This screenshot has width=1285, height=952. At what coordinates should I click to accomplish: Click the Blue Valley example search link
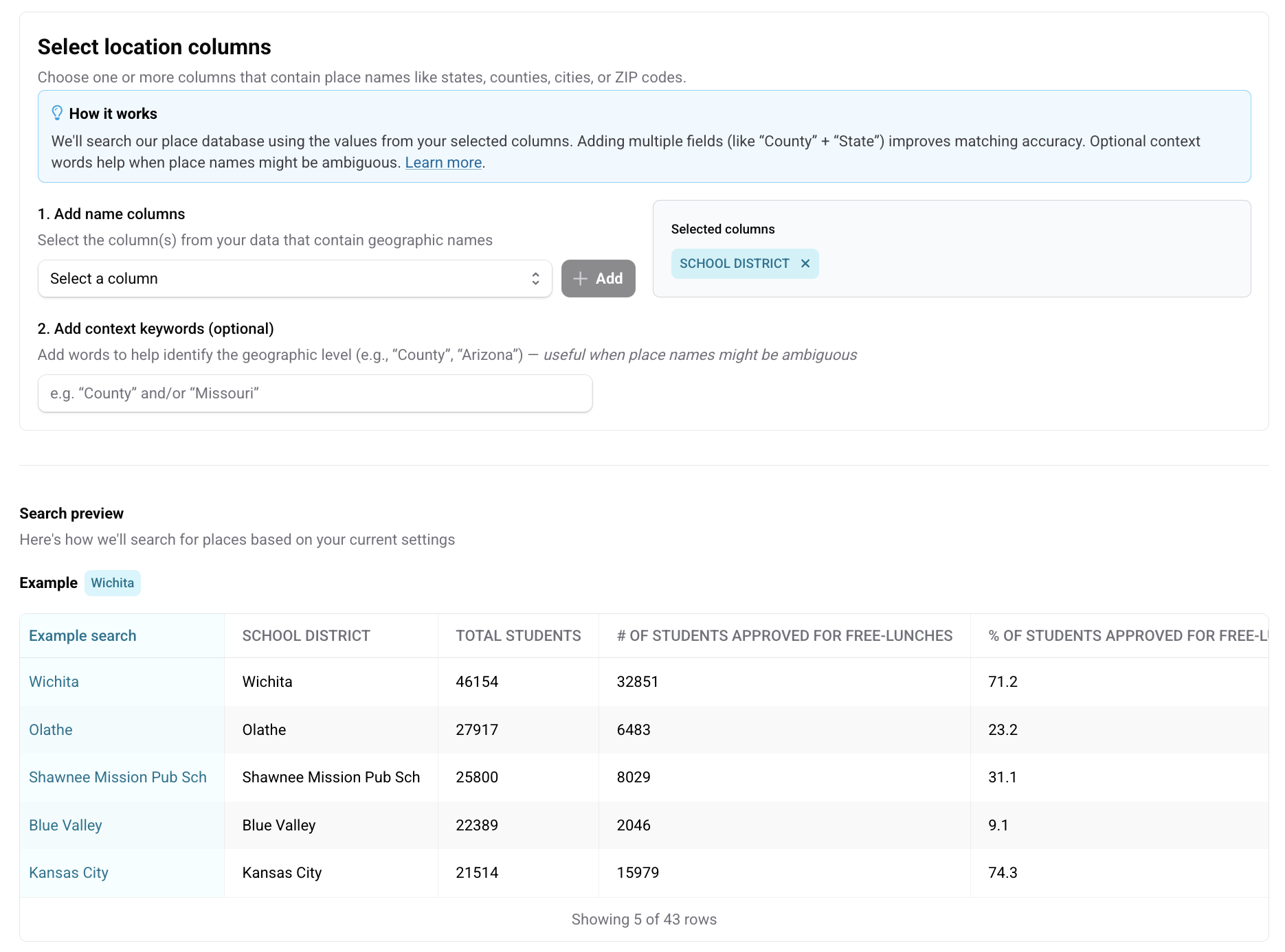click(65, 826)
